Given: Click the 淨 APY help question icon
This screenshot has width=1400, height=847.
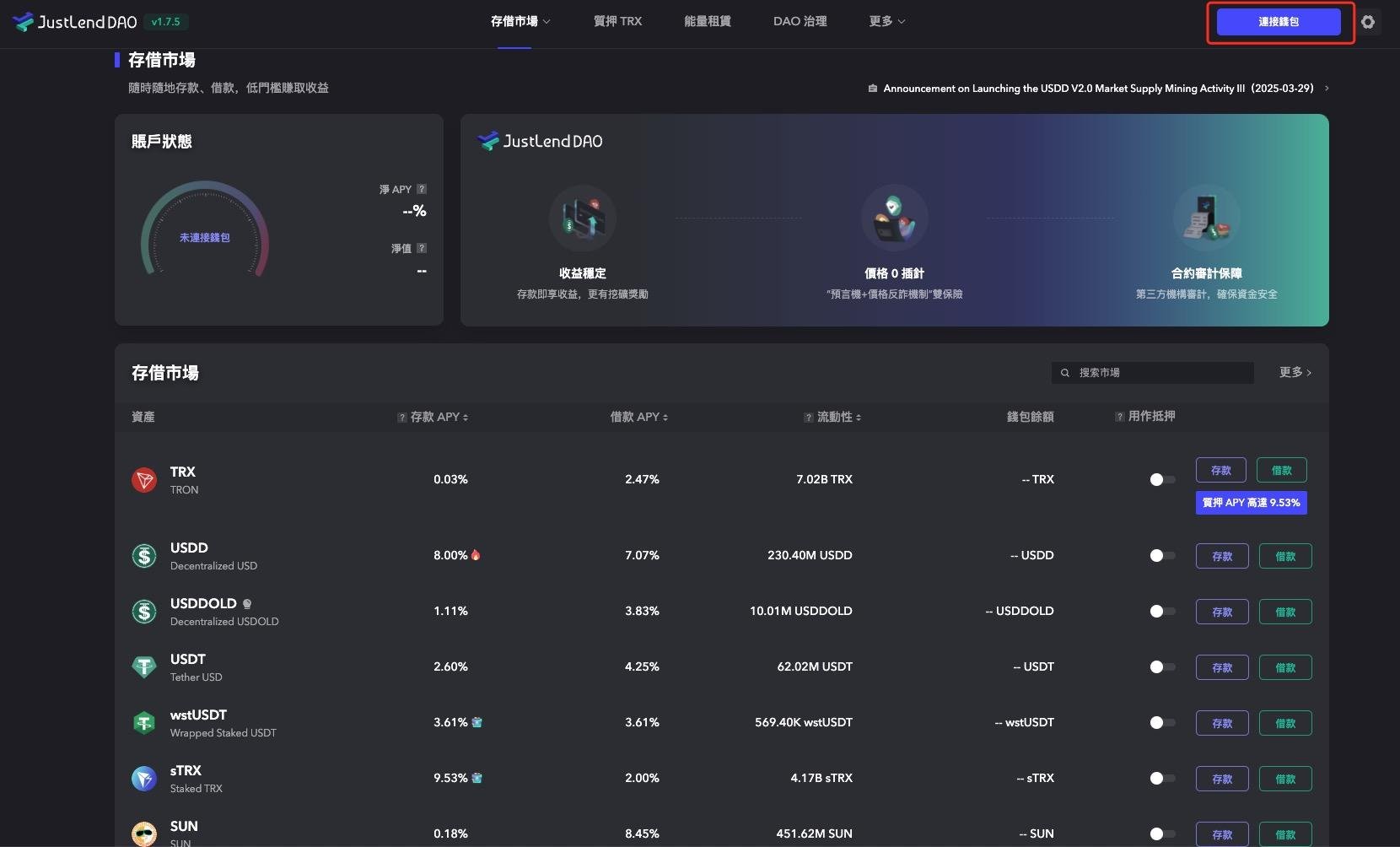Looking at the screenshot, I should [x=422, y=189].
